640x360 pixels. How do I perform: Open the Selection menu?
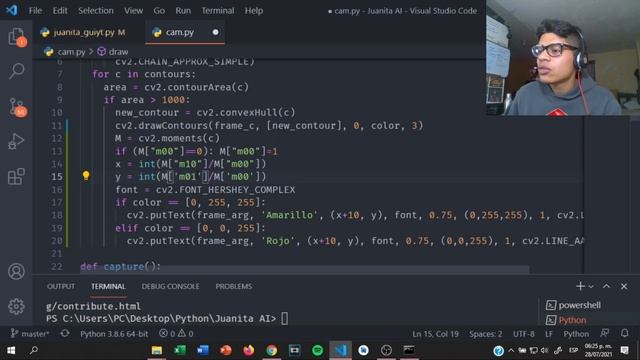(x=96, y=11)
